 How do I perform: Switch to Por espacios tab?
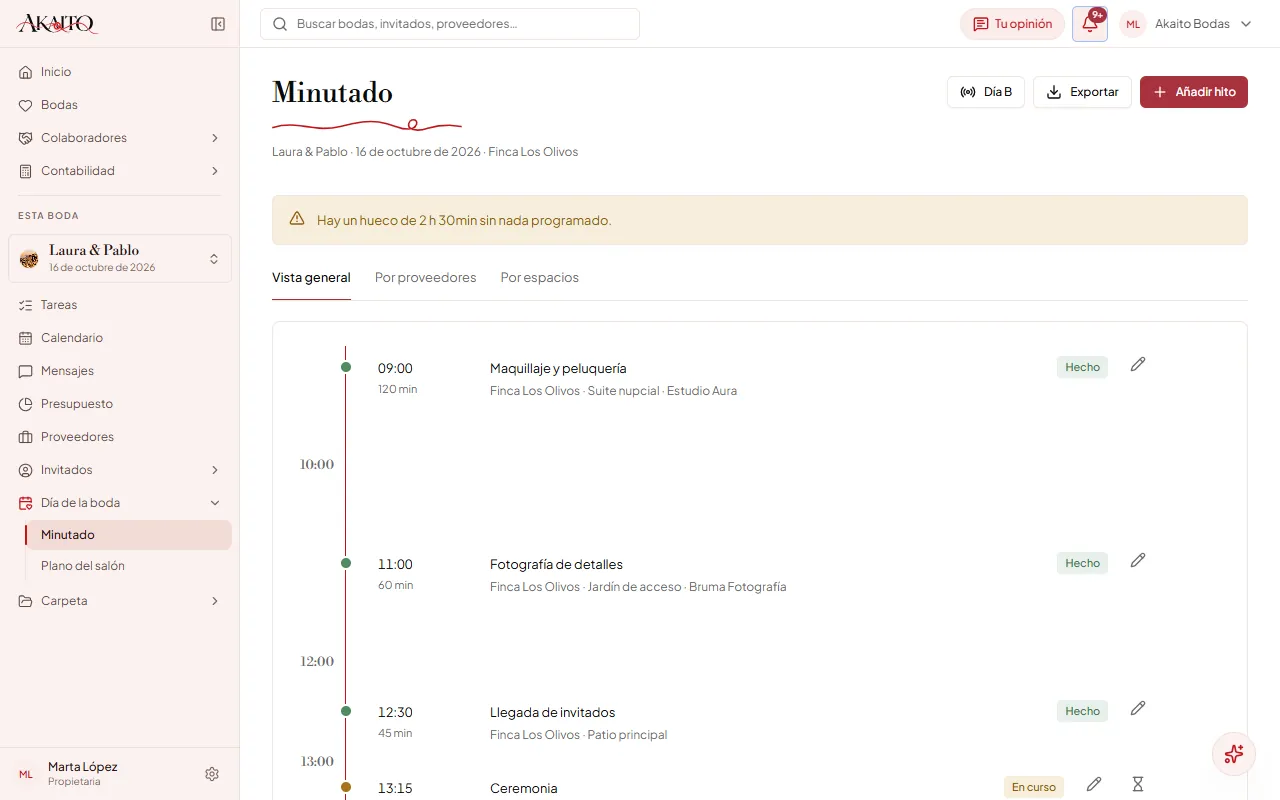(540, 278)
